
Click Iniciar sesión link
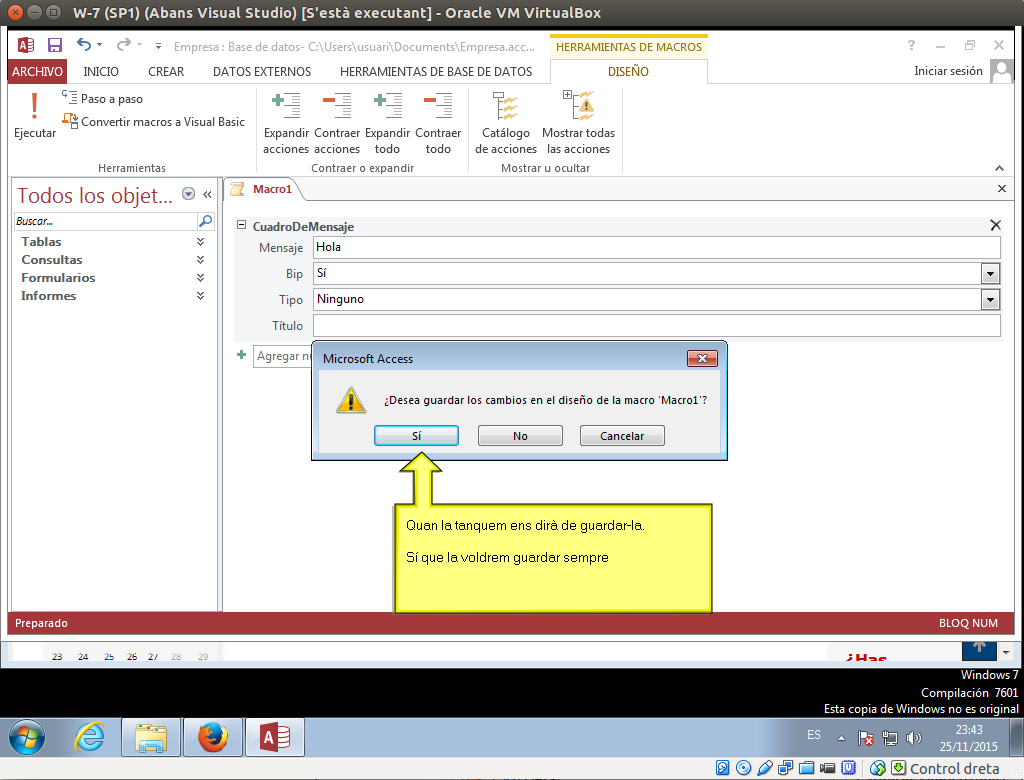coord(948,71)
